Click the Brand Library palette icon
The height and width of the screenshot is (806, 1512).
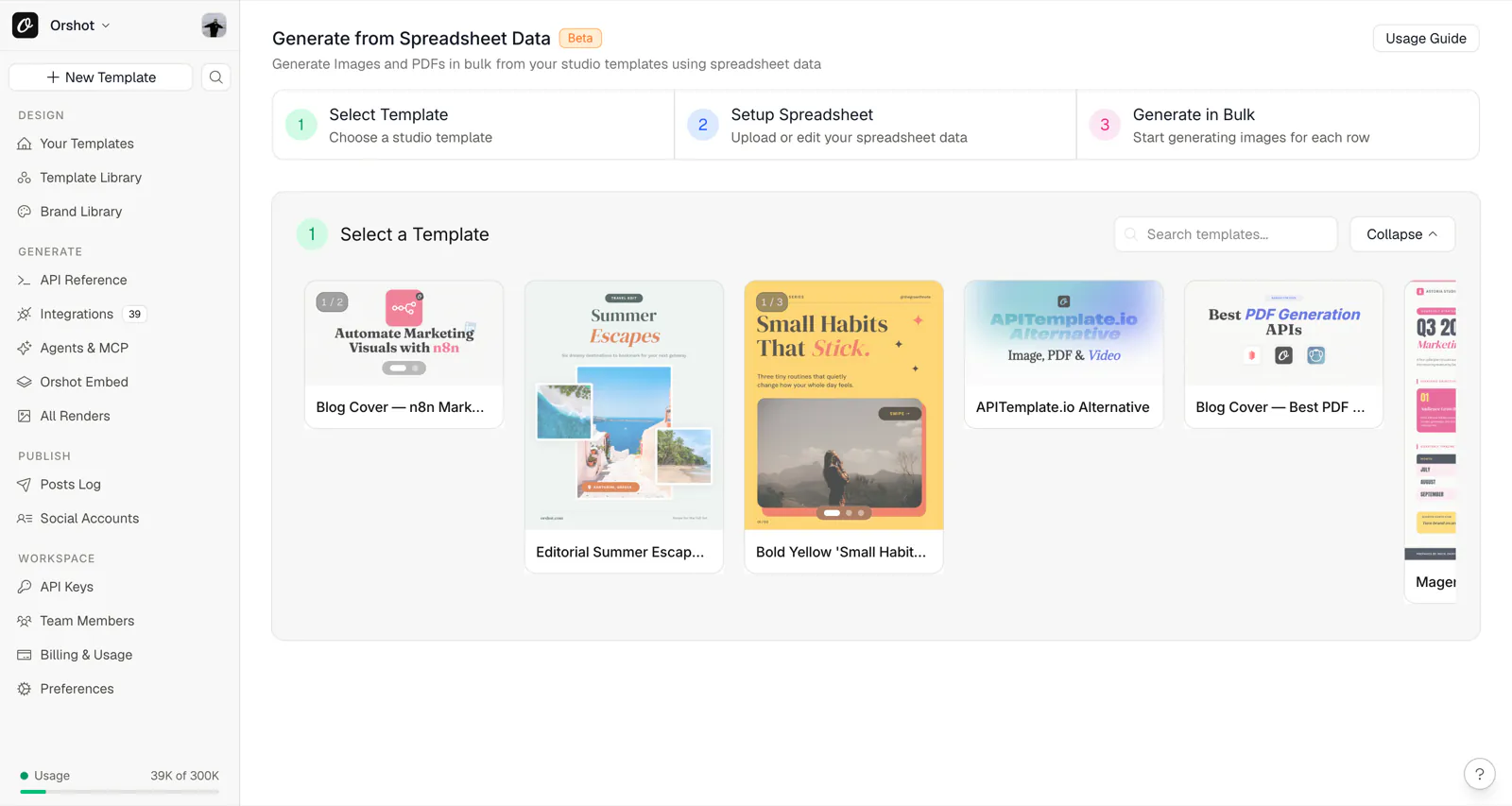25,212
